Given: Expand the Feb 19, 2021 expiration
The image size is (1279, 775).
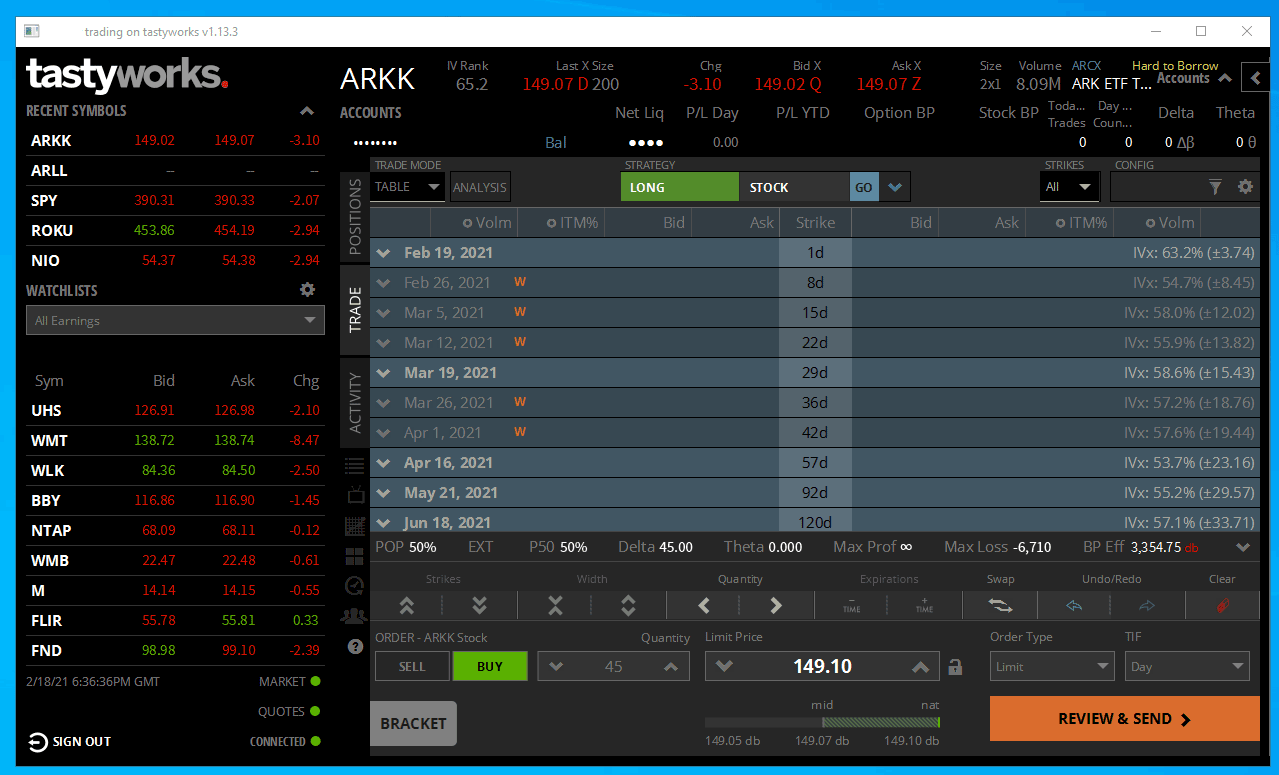Looking at the screenshot, I should click(x=383, y=253).
